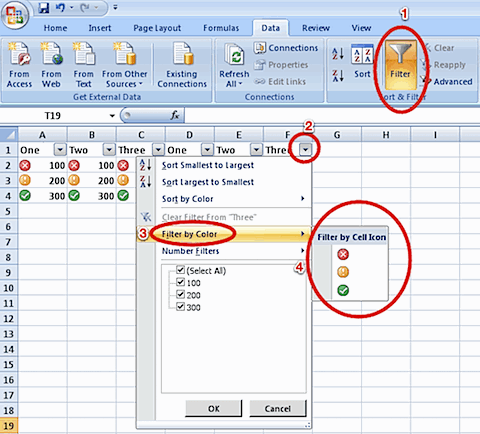
Task: Switch to the Formulas ribbon tab
Action: pyautogui.click(x=221, y=28)
